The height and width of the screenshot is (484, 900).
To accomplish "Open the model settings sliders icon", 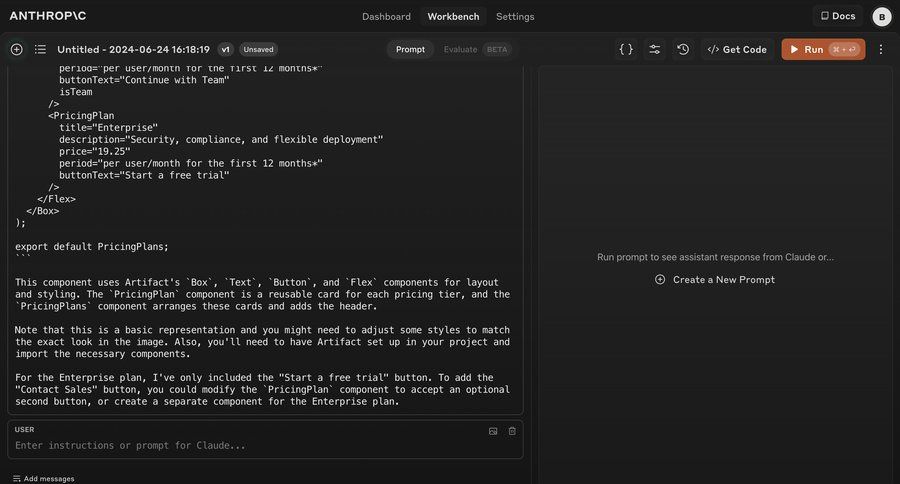I will pyautogui.click(x=654, y=49).
